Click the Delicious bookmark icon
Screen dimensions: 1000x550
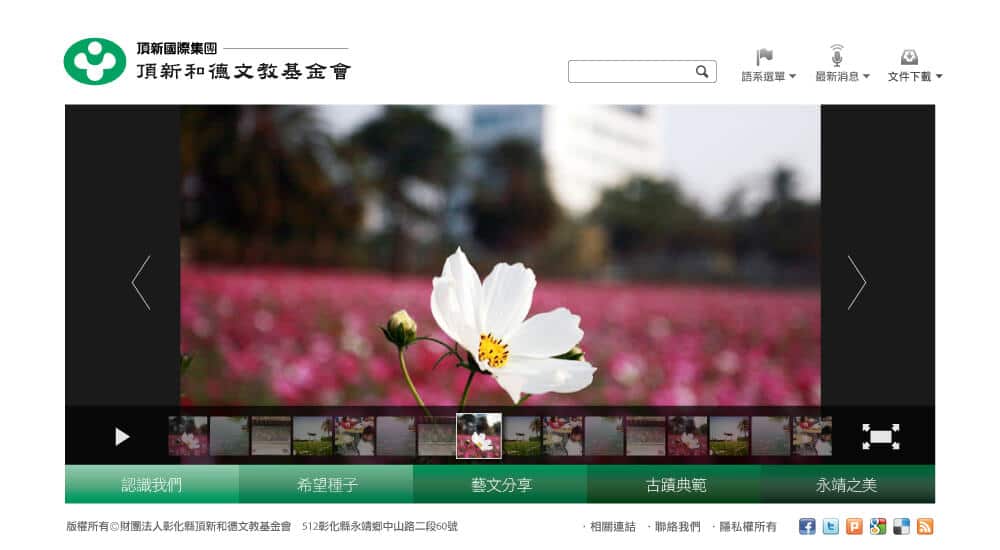(x=902, y=527)
